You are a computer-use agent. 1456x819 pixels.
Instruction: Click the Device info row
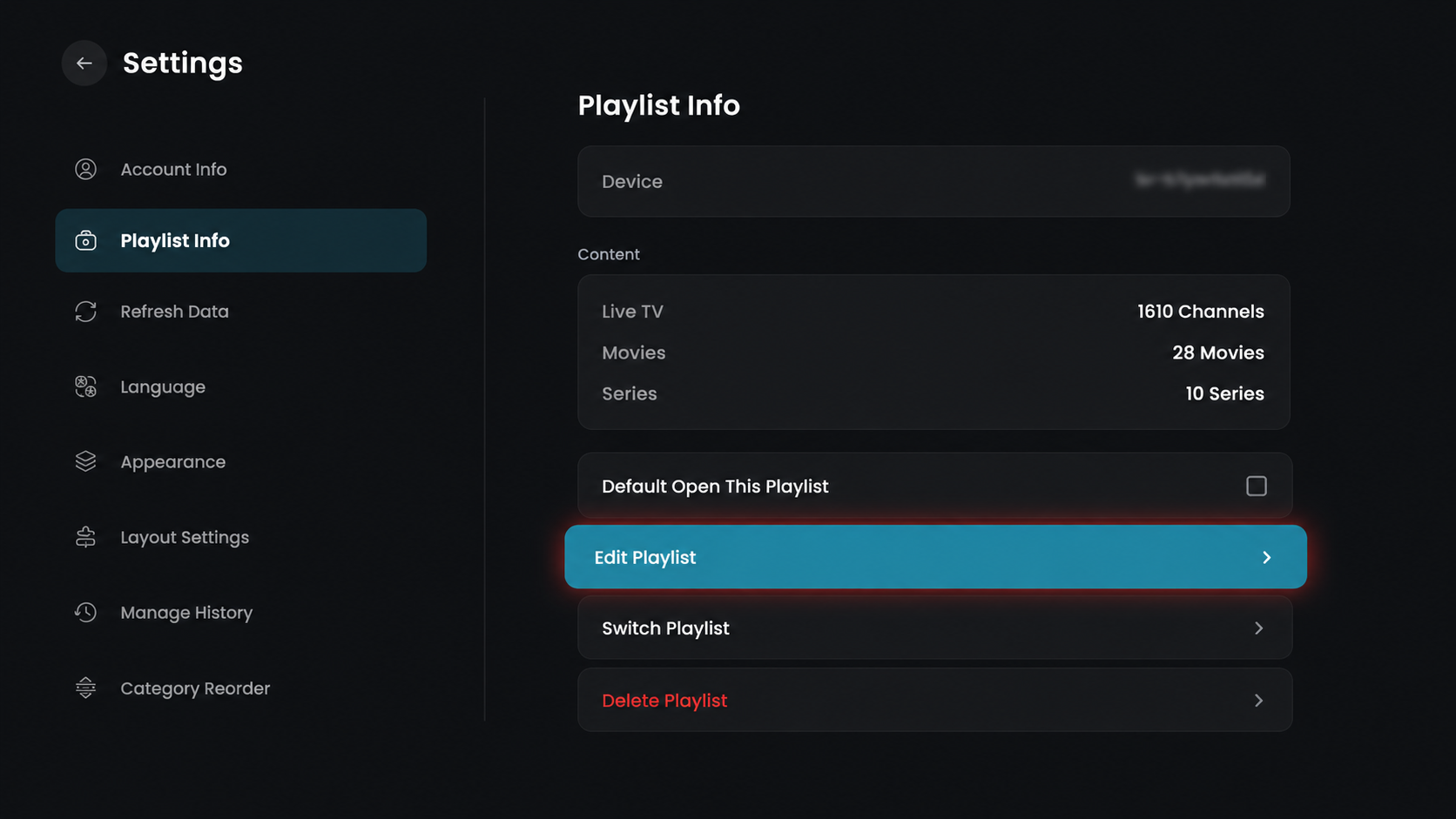click(x=934, y=181)
